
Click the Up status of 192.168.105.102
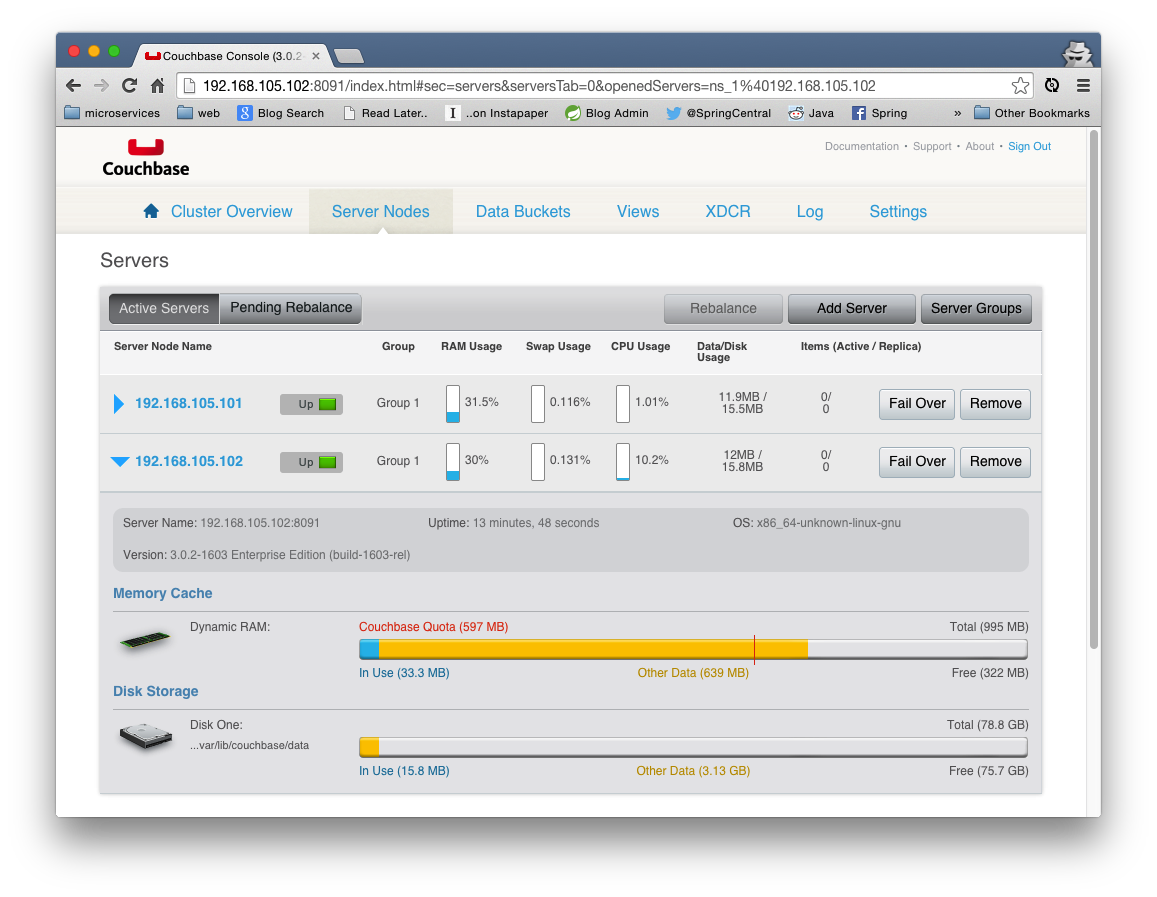311,462
